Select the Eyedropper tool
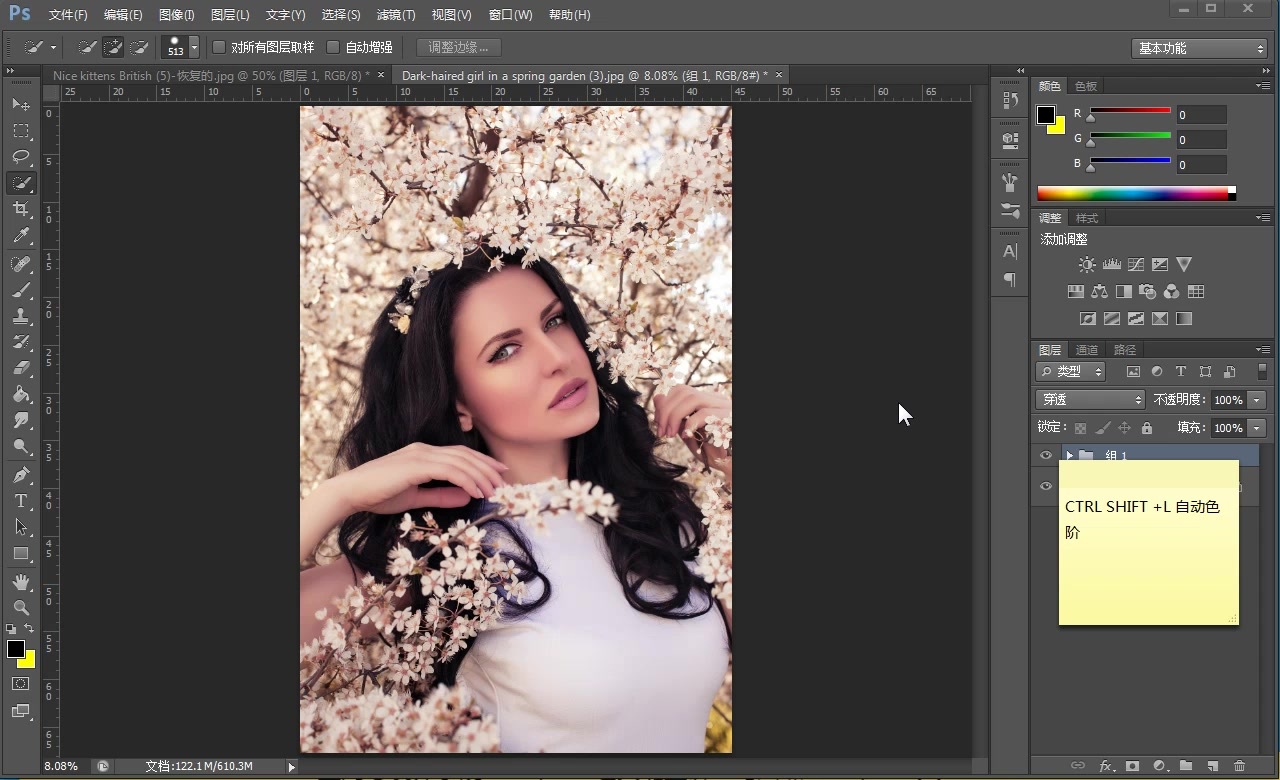Viewport: 1280px width, 780px height. coord(21,235)
